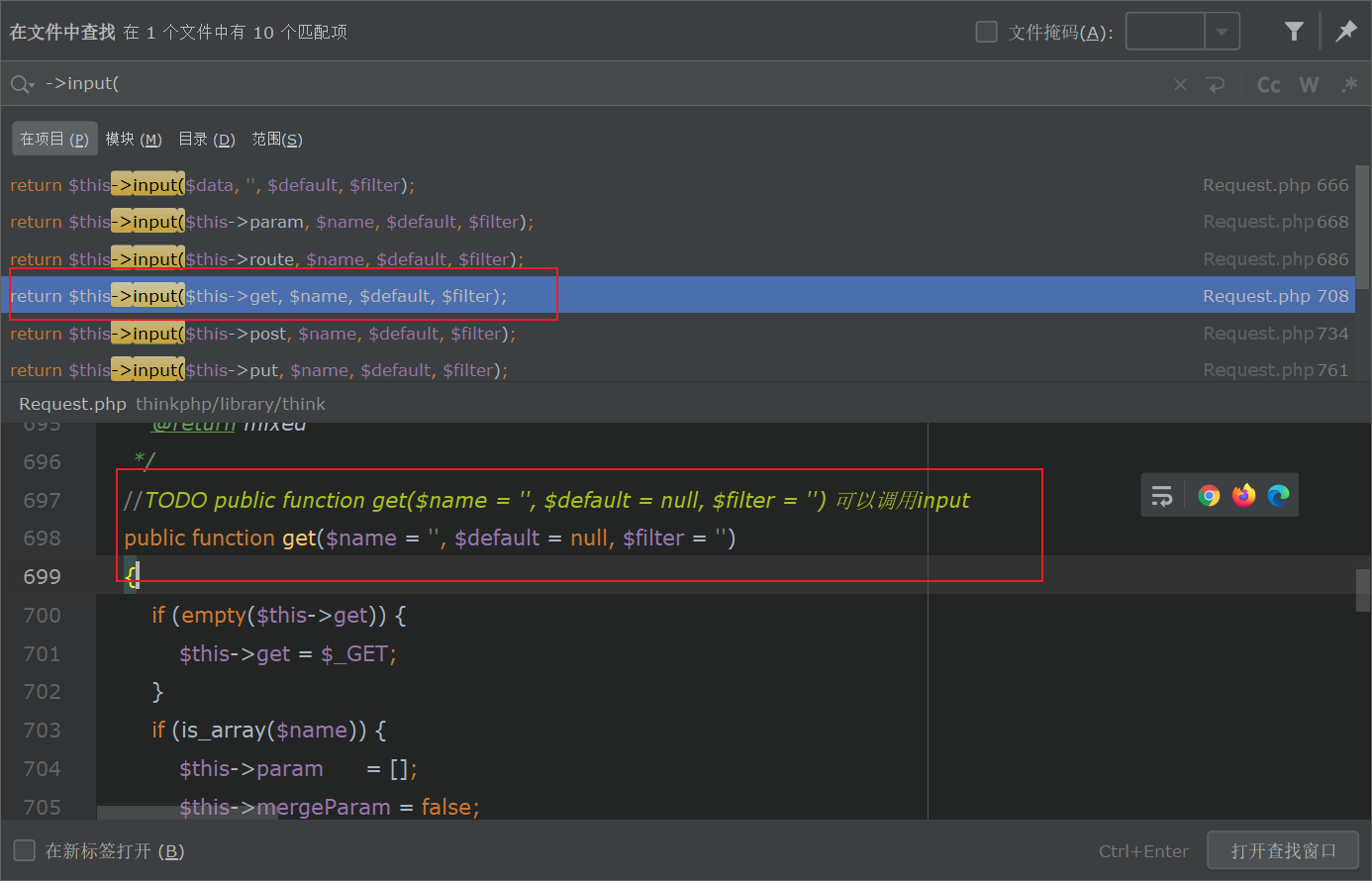Open preview in Edge browser
This screenshot has width=1372, height=881.
(x=1278, y=496)
